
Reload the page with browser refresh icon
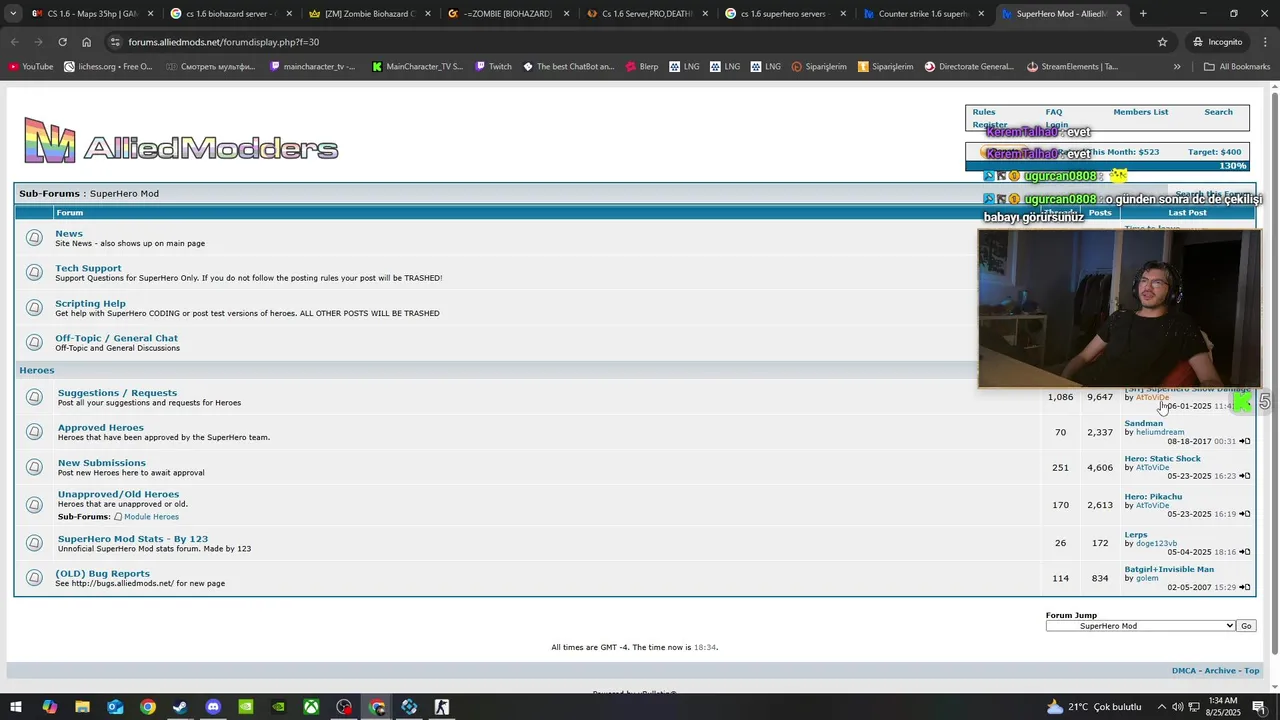62,42
